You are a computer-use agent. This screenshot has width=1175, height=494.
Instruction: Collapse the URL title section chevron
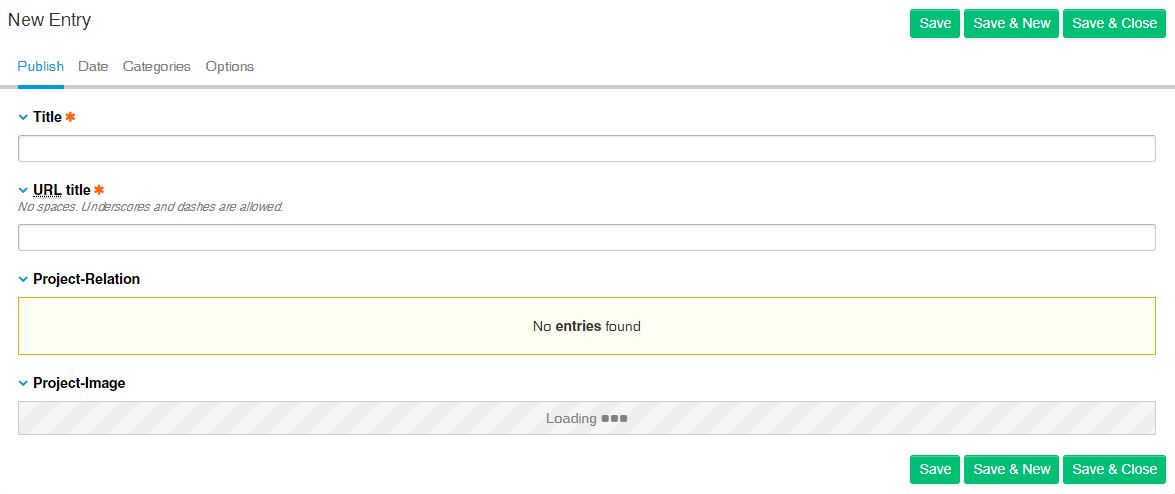click(x=23, y=190)
